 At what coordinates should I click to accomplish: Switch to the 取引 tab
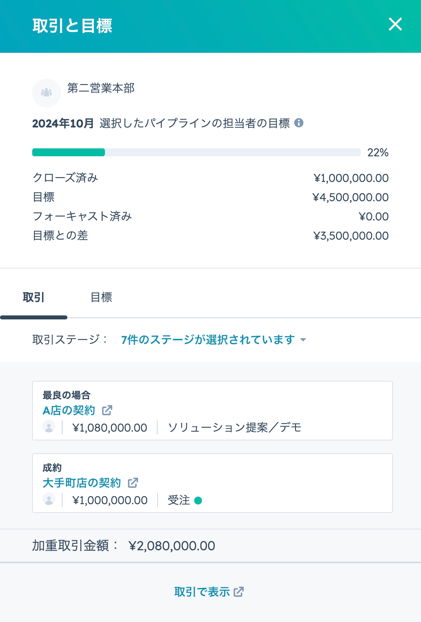pos(33,298)
